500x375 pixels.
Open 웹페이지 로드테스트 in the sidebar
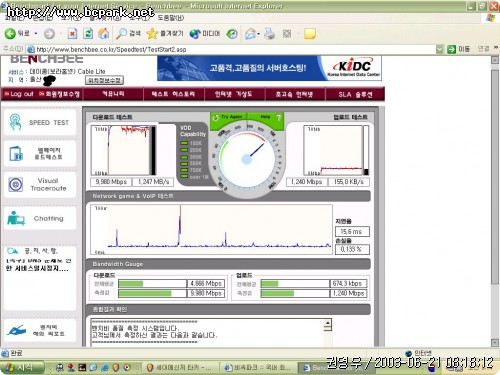[40, 154]
